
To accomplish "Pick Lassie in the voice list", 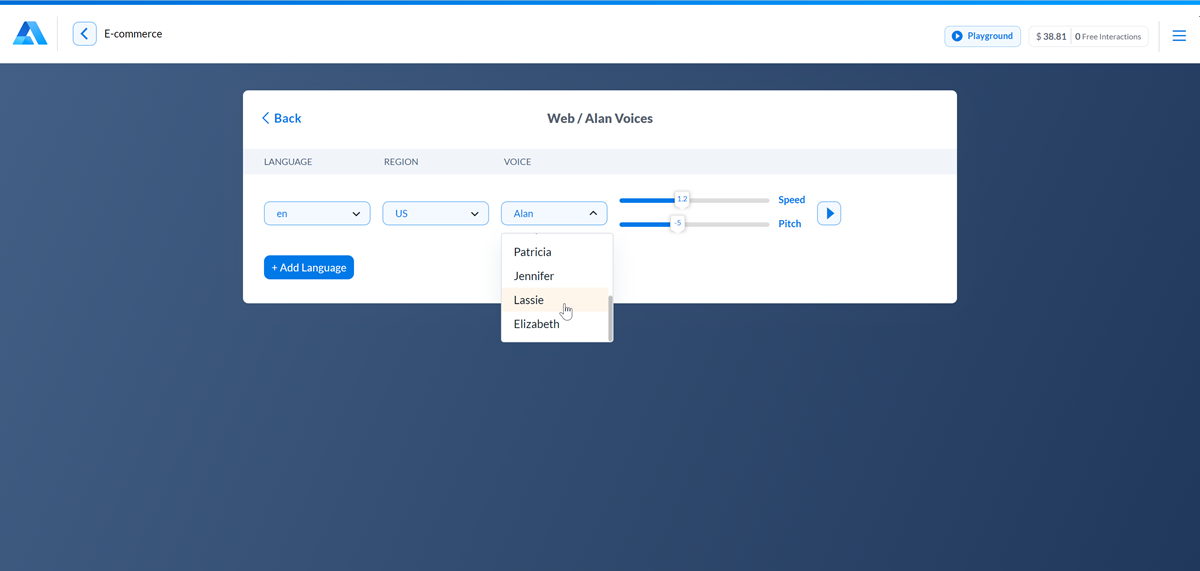I will [528, 300].
